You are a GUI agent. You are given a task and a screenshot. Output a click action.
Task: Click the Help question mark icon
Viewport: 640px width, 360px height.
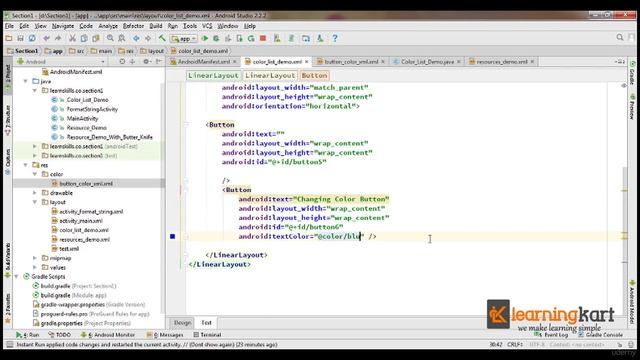click(x=335, y=38)
